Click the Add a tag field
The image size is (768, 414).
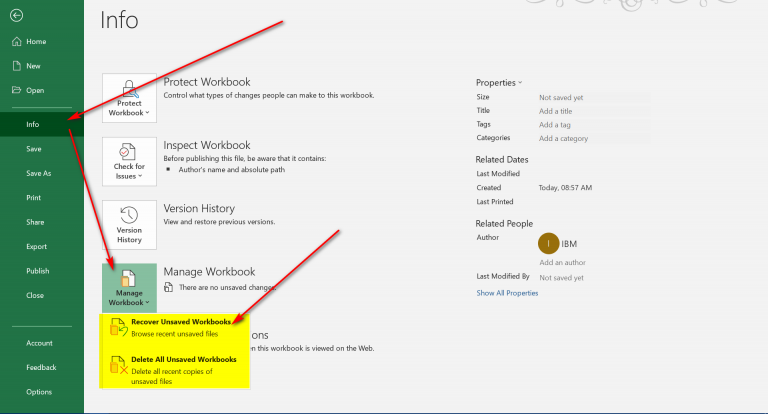click(557, 124)
